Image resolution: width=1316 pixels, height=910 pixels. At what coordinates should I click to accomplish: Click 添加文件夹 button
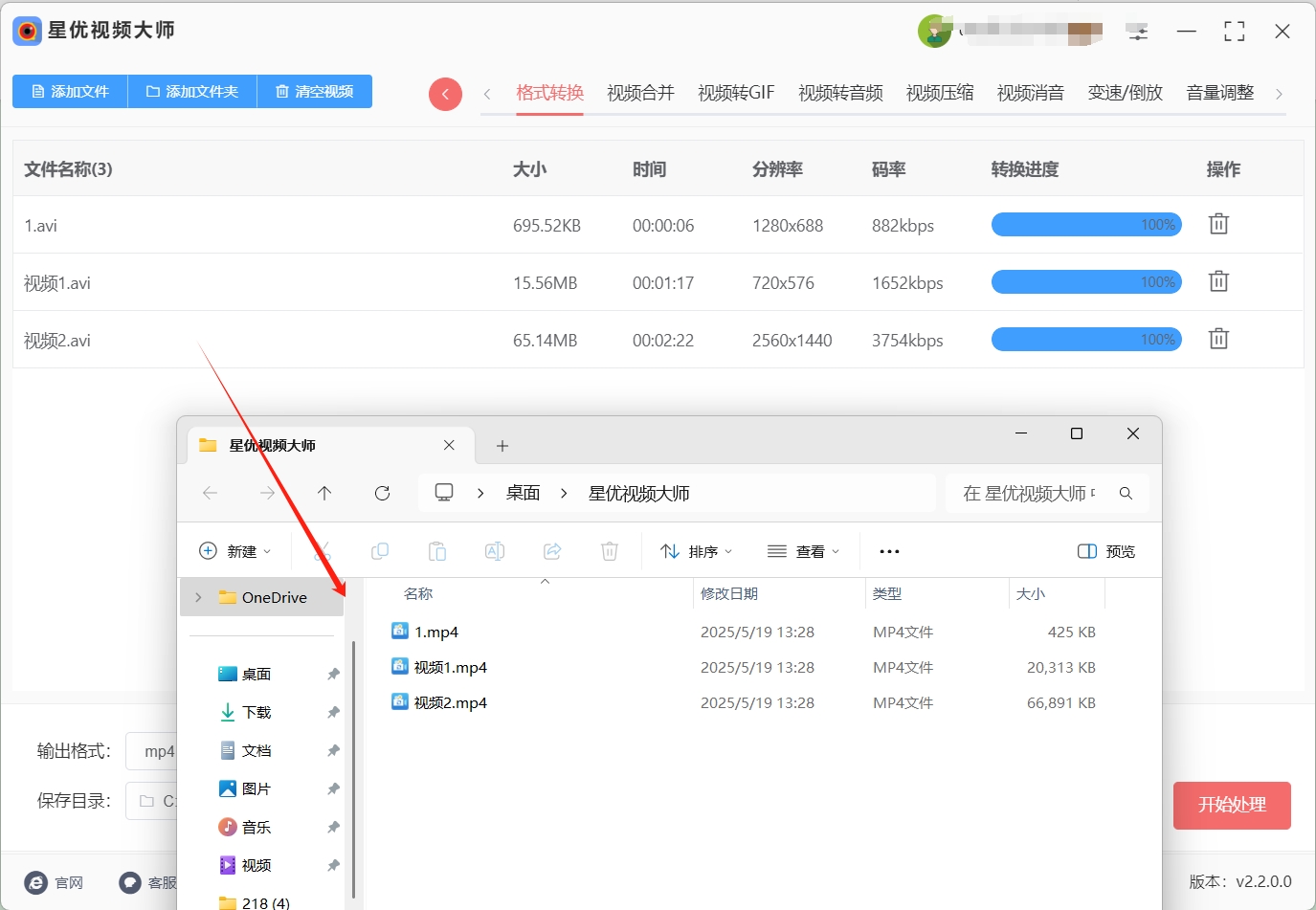tap(192, 92)
